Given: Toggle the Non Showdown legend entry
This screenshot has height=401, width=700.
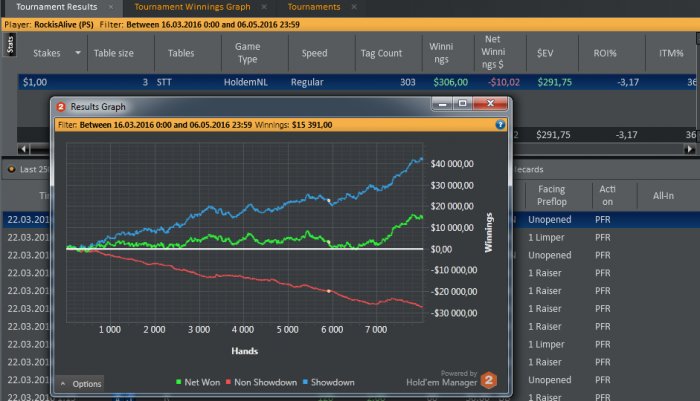Looking at the screenshot, I should click(x=261, y=382).
